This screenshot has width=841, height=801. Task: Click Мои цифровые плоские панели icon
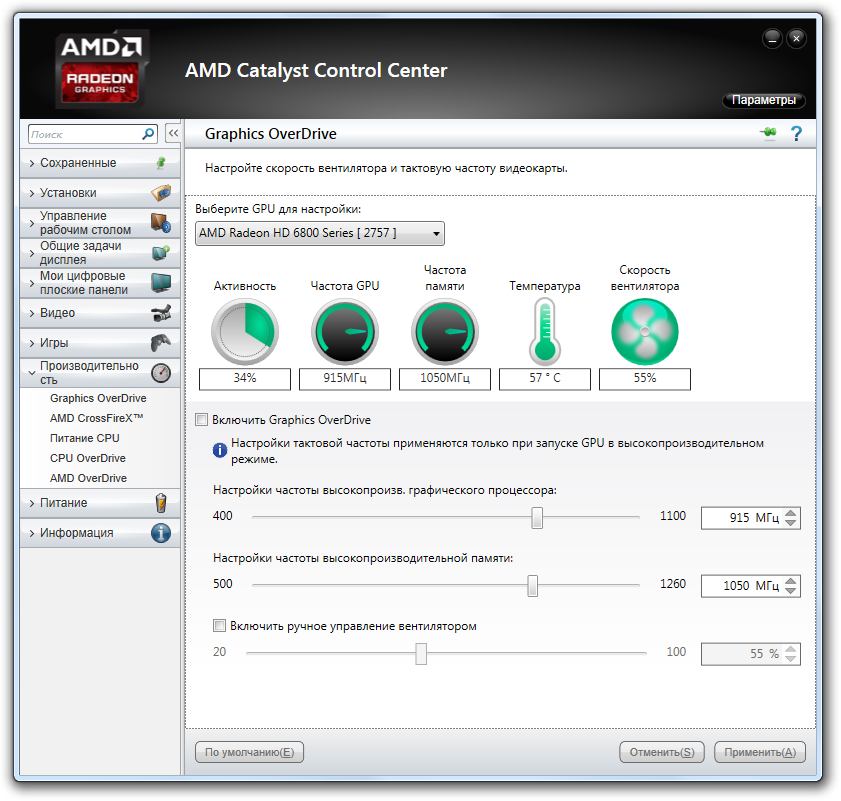161,282
